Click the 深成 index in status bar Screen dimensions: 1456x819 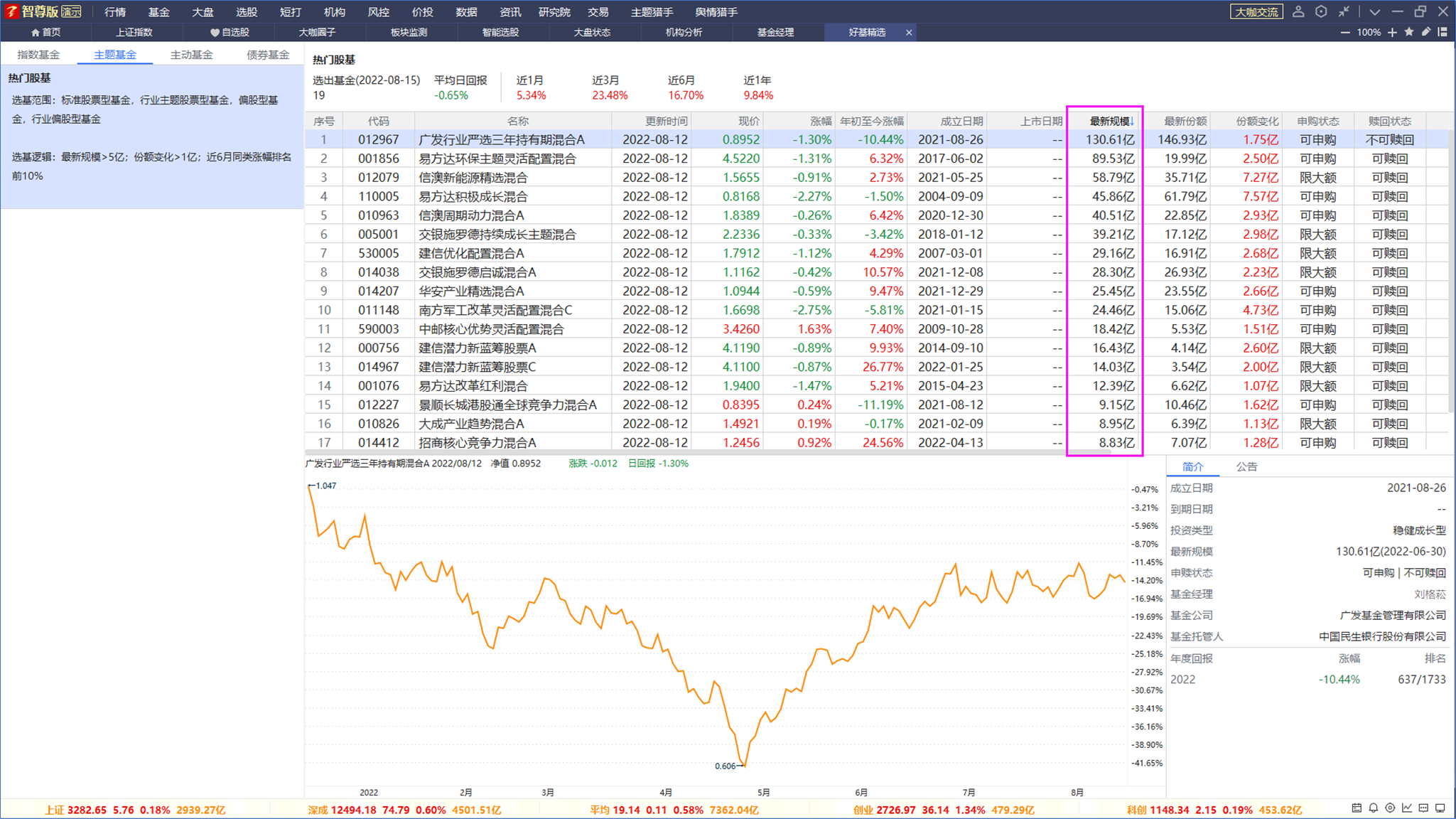(404, 810)
